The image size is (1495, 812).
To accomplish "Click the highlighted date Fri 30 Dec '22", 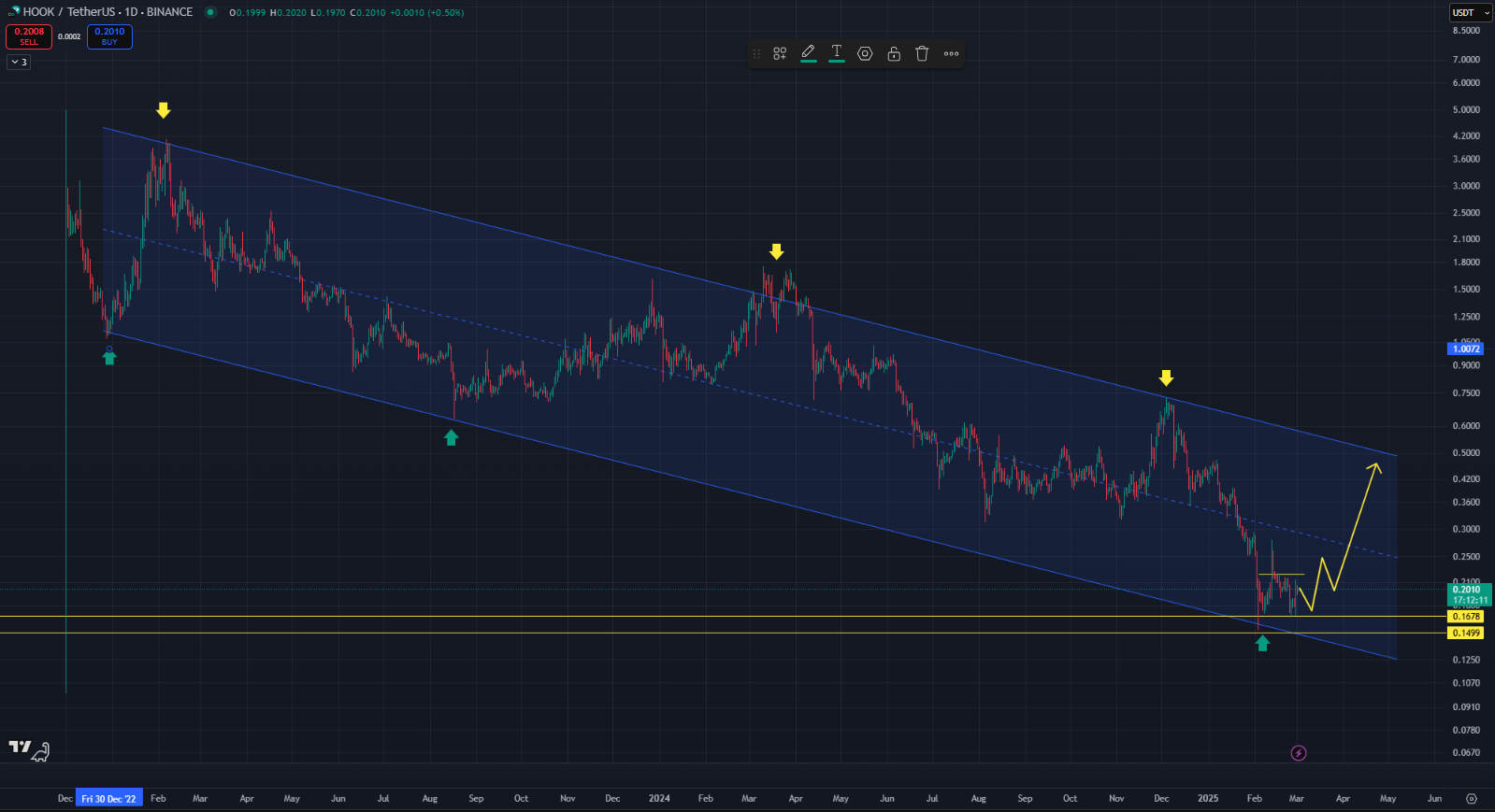I will pos(108,799).
